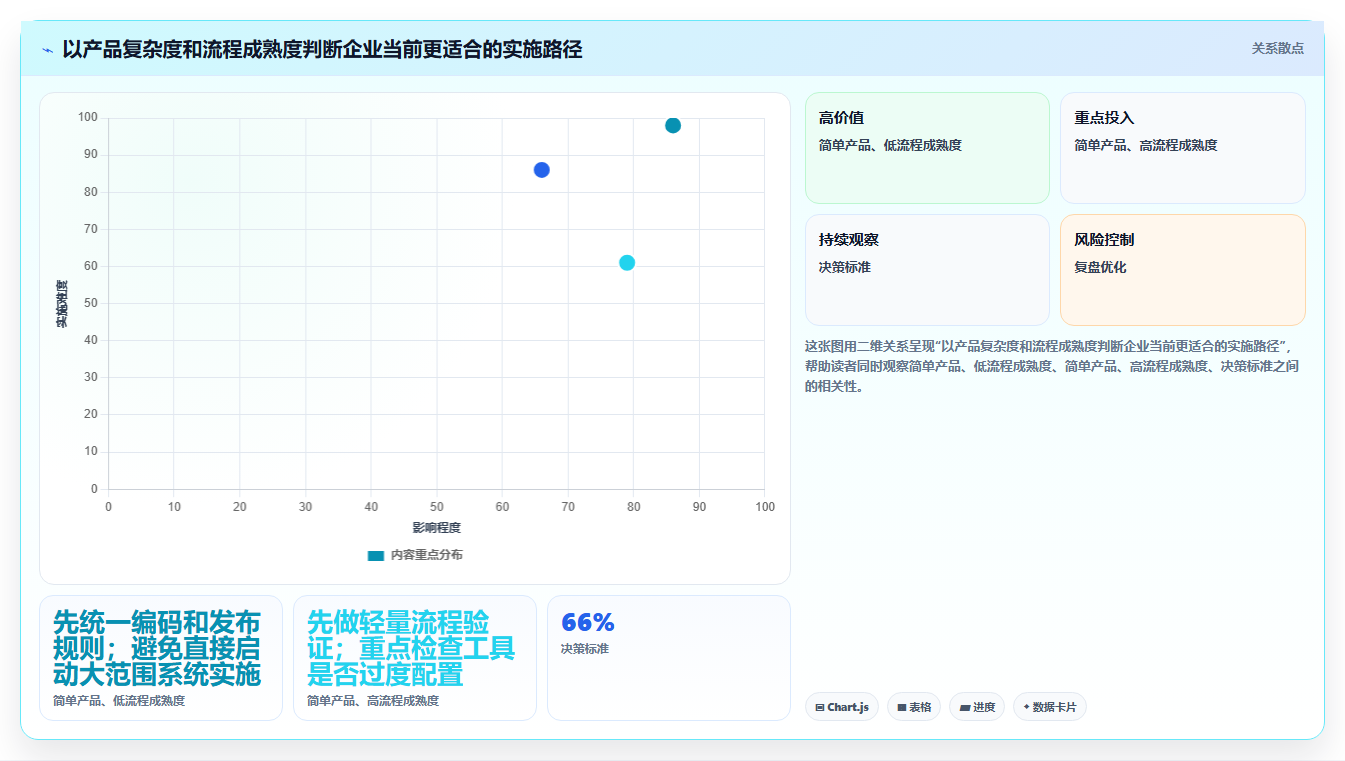The height and width of the screenshot is (761, 1345).
Task: Click the 数据卡片 tag chip
Action: [x=1050, y=707]
